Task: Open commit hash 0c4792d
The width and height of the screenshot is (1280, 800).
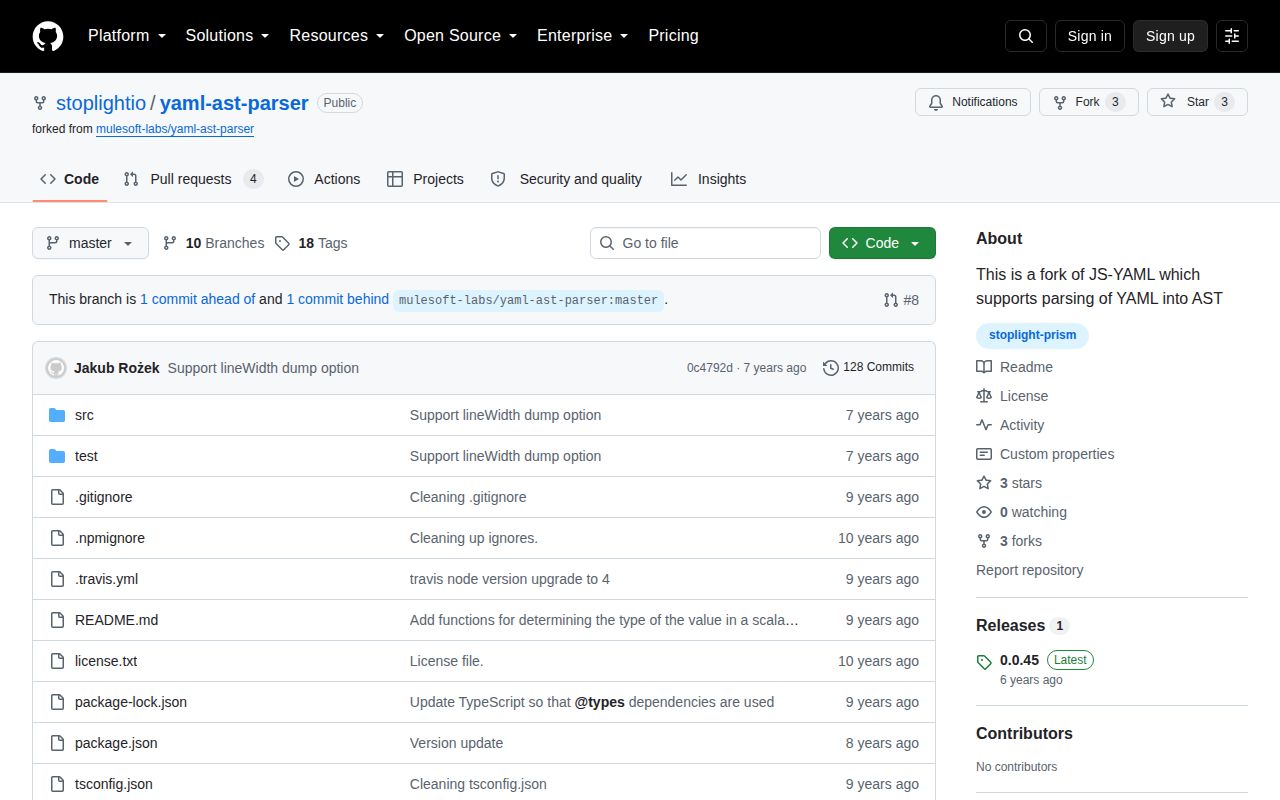Action: click(710, 368)
